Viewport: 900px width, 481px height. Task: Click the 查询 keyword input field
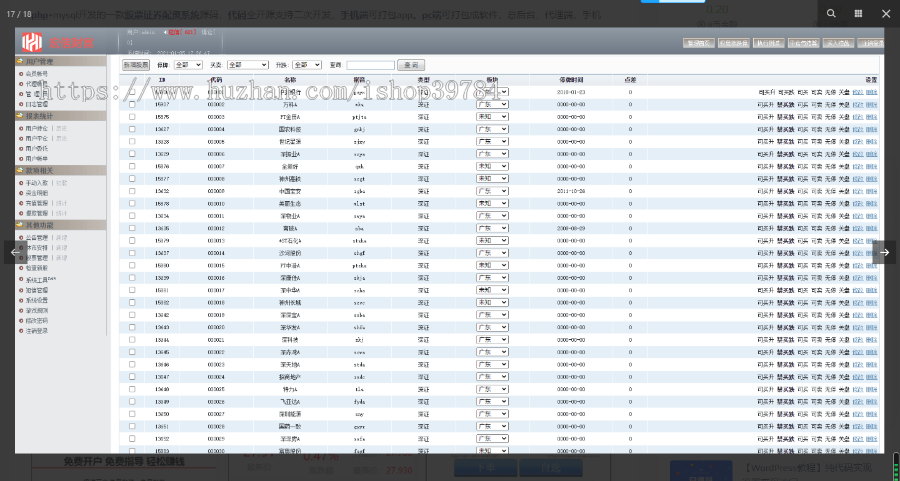pyautogui.click(x=369, y=64)
